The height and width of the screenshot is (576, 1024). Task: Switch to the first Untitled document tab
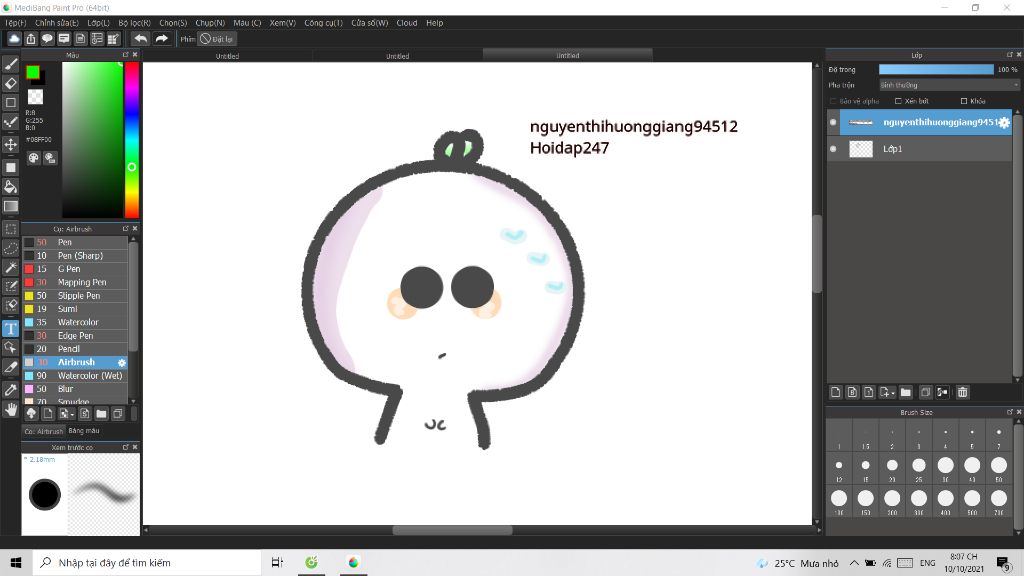[x=227, y=56]
